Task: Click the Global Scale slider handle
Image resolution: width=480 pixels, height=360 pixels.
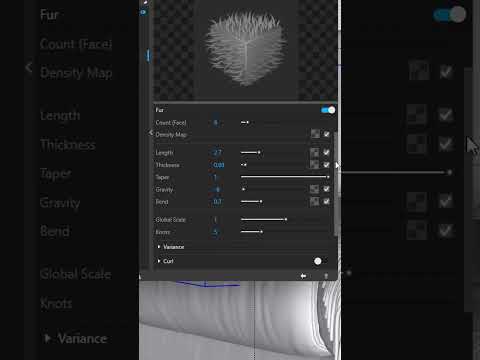Action: (286, 219)
